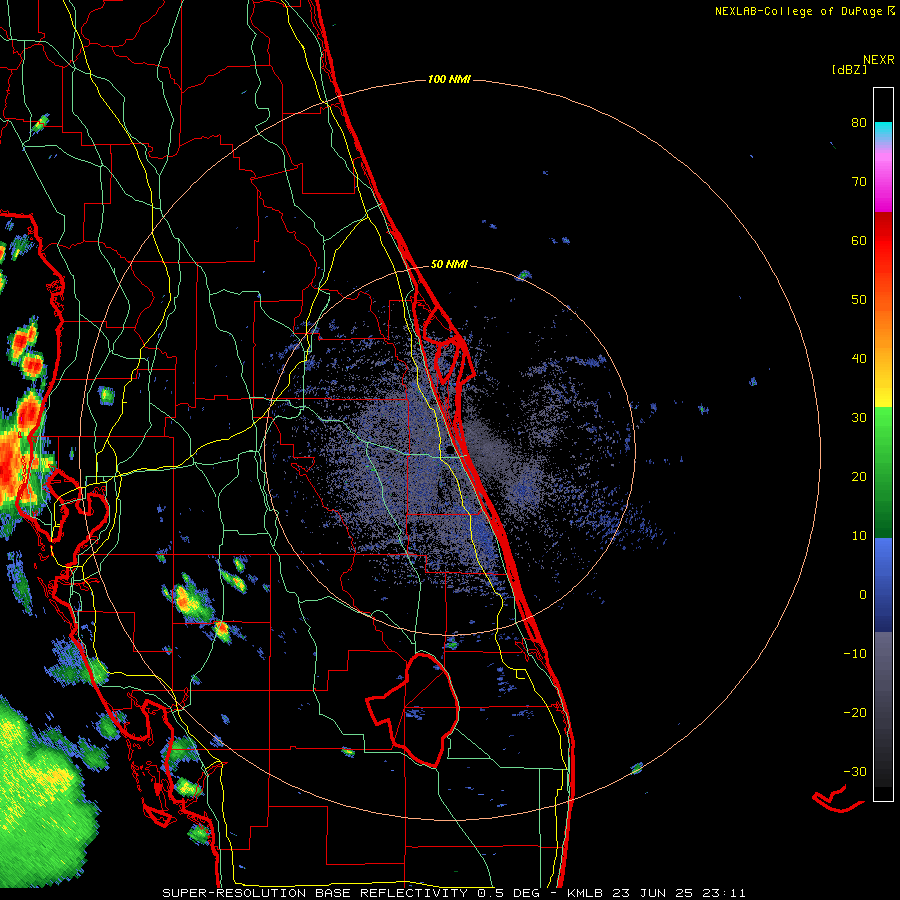Click the 23 JUN 25 date in caption
This screenshot has width=900, height=900.
coord(653,893)
